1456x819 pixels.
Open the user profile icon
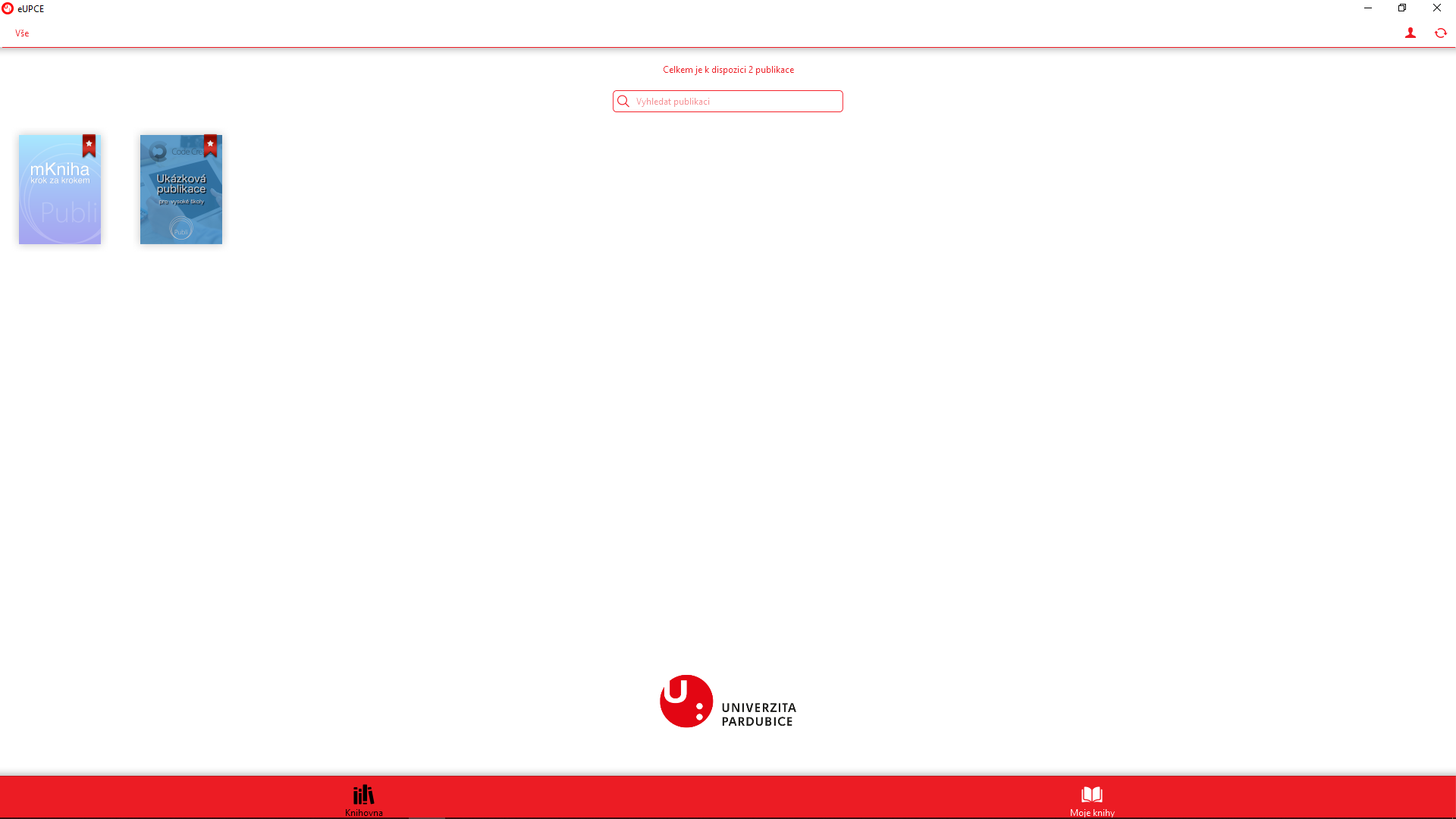pos(1410,33)
